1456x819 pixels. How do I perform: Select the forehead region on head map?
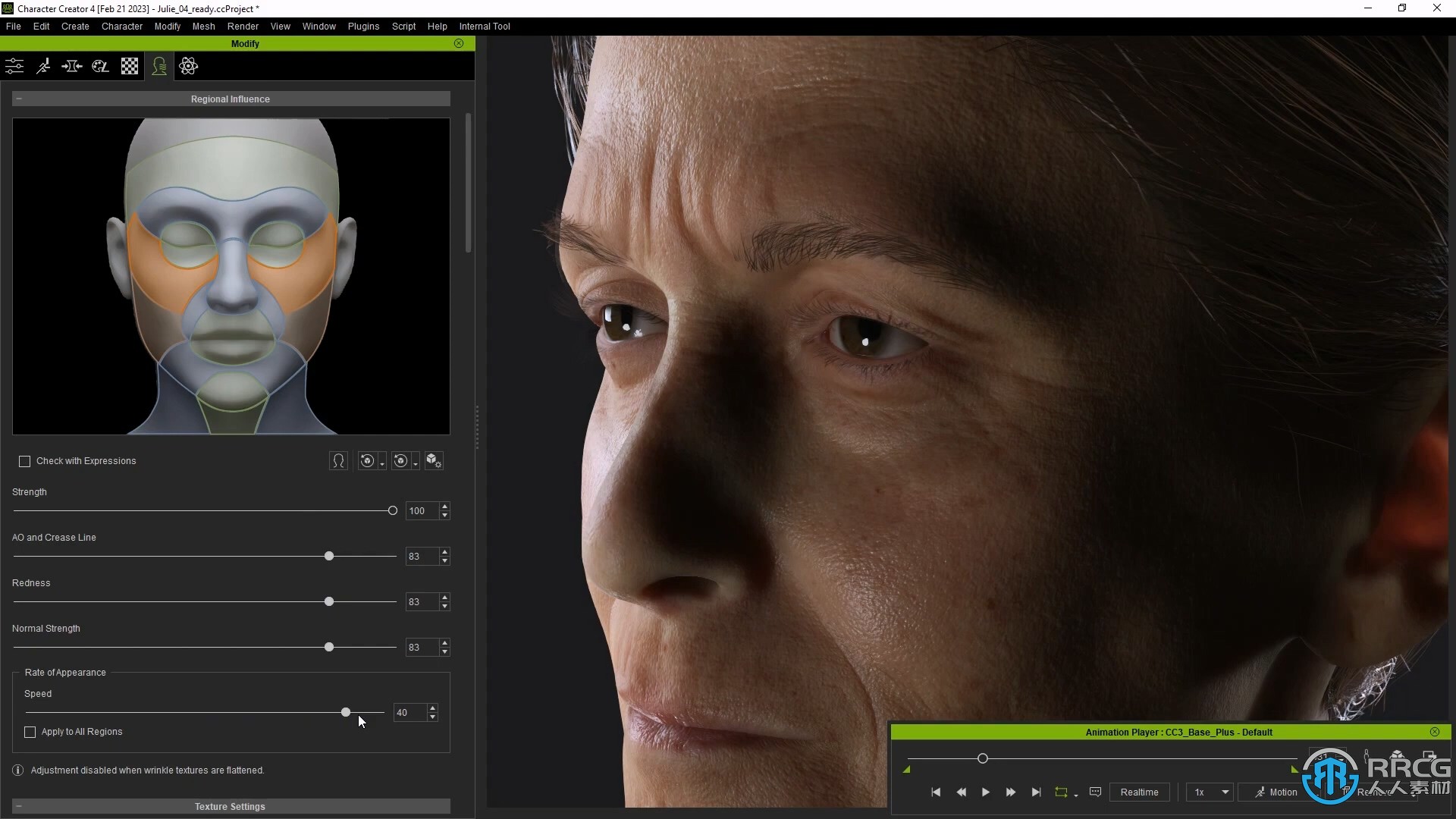click(231, 167)
